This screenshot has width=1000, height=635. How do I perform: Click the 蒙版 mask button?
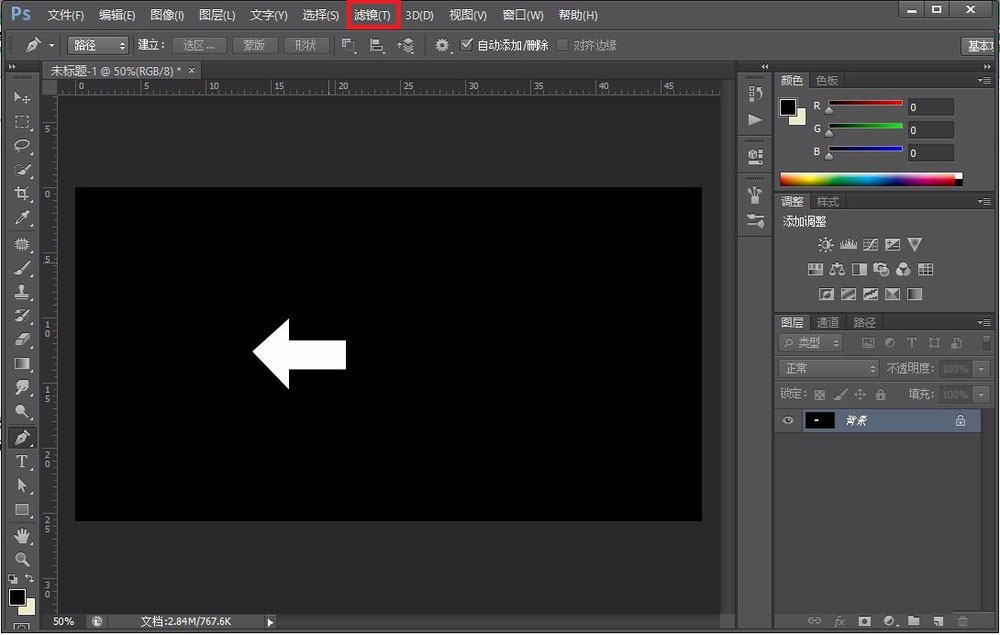[x=254, y=45]
